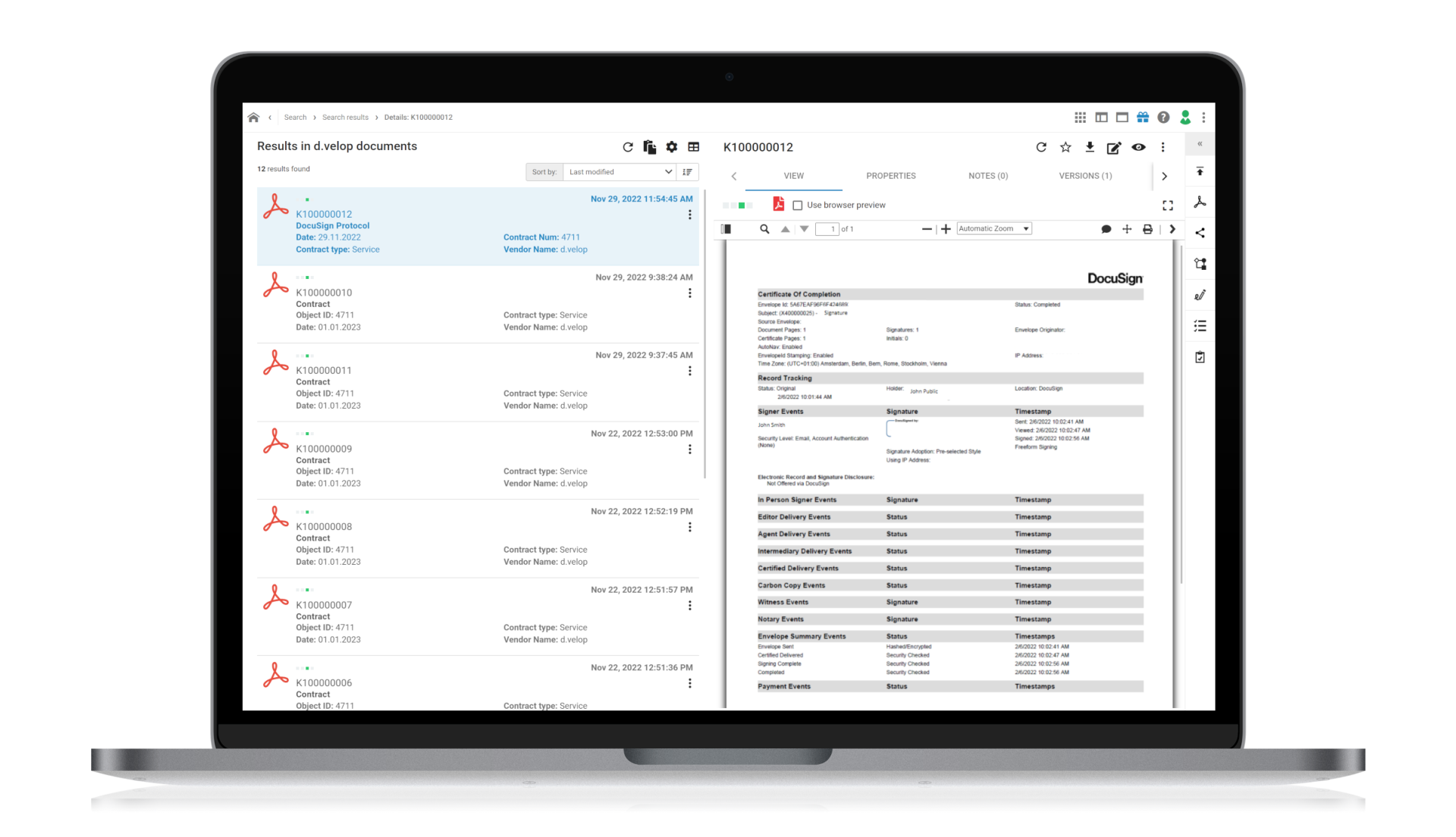Viewport: 1456px width, 837px height.
Task: Open the task list icon in the sidebar
Action: click(1200, 325)
